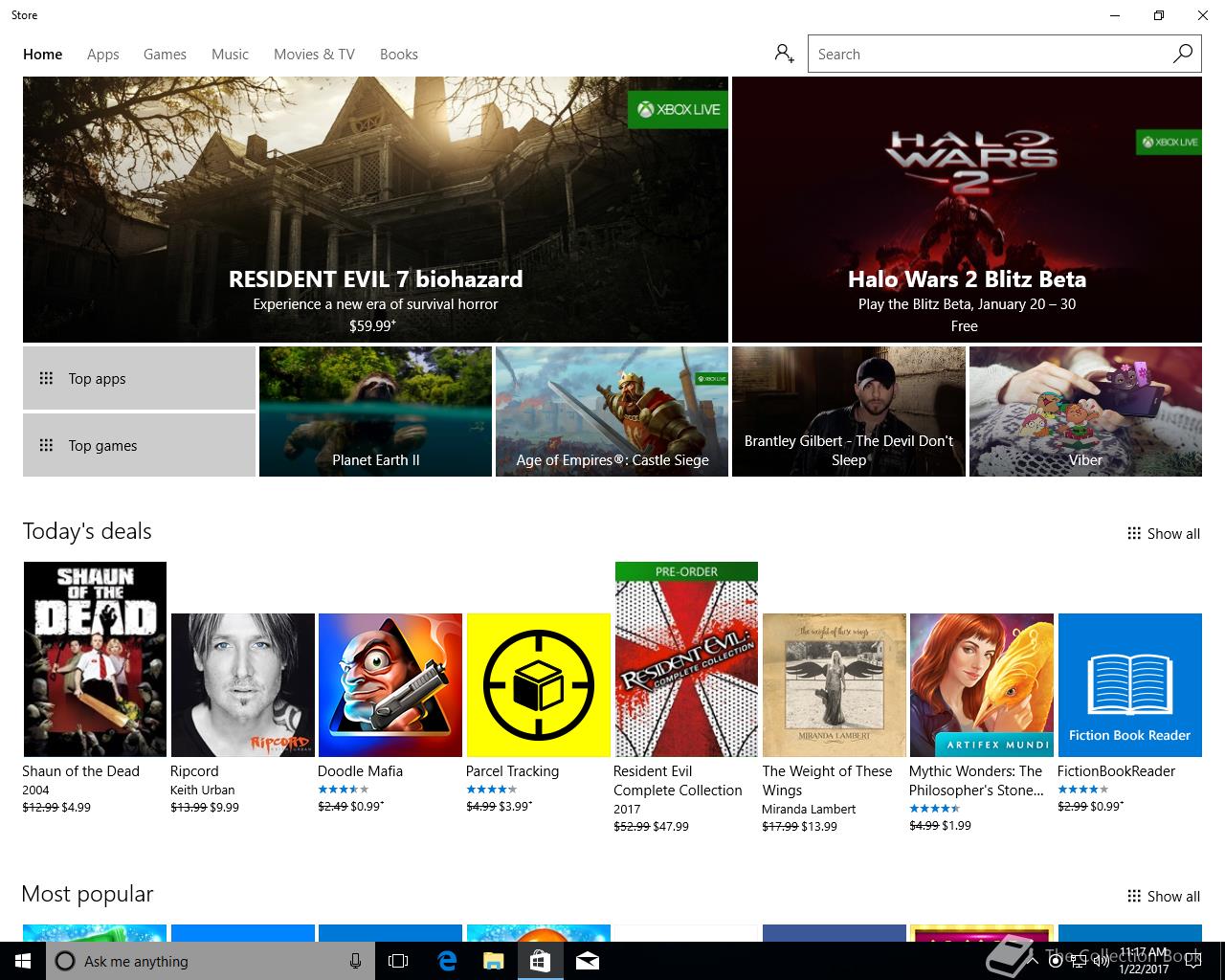Screen dimensions: 1225x980
Task: Open Age of Empires: Castle Siege tile
Action: [x=612, y=412]
